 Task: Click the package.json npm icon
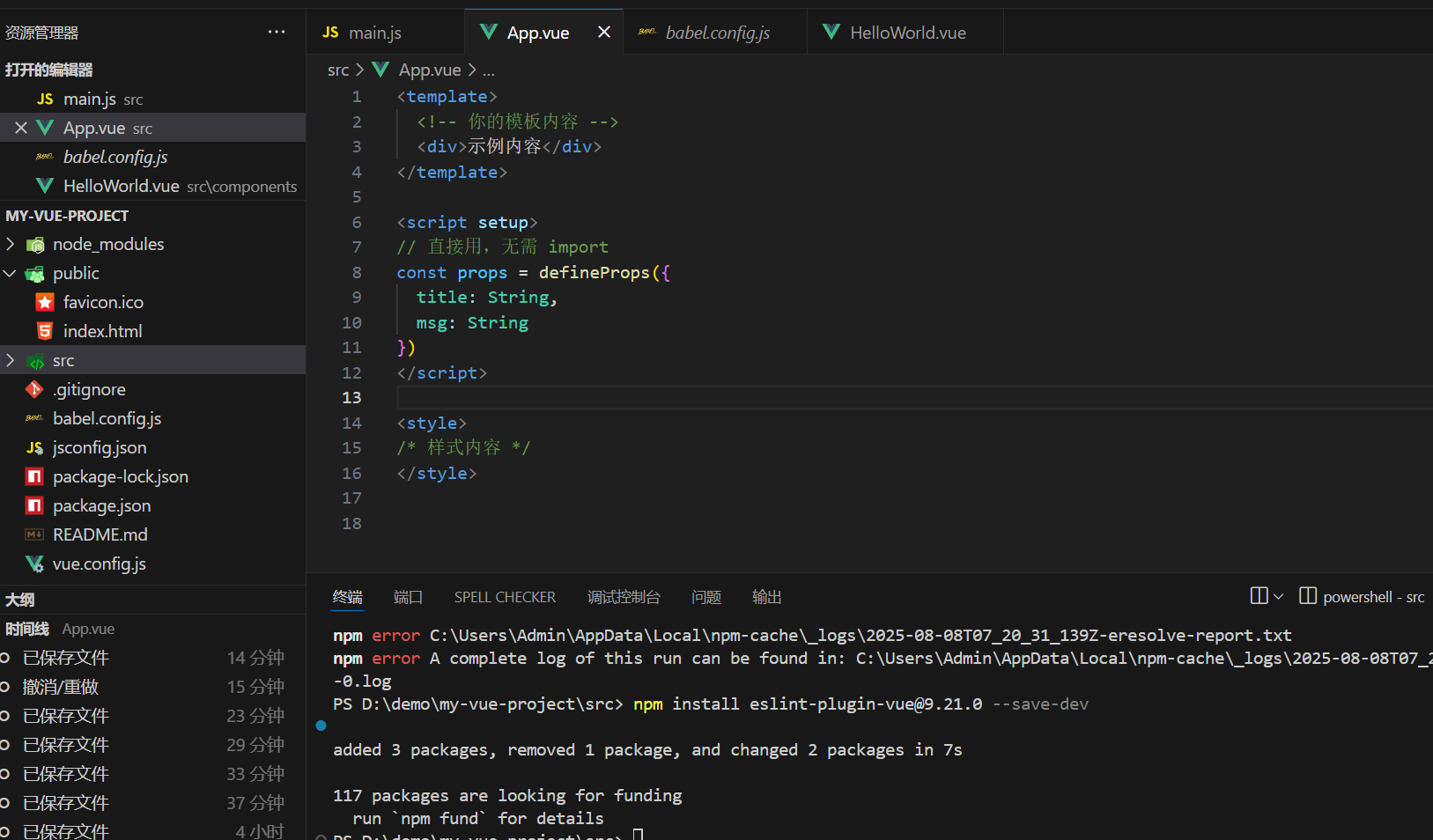34,505
